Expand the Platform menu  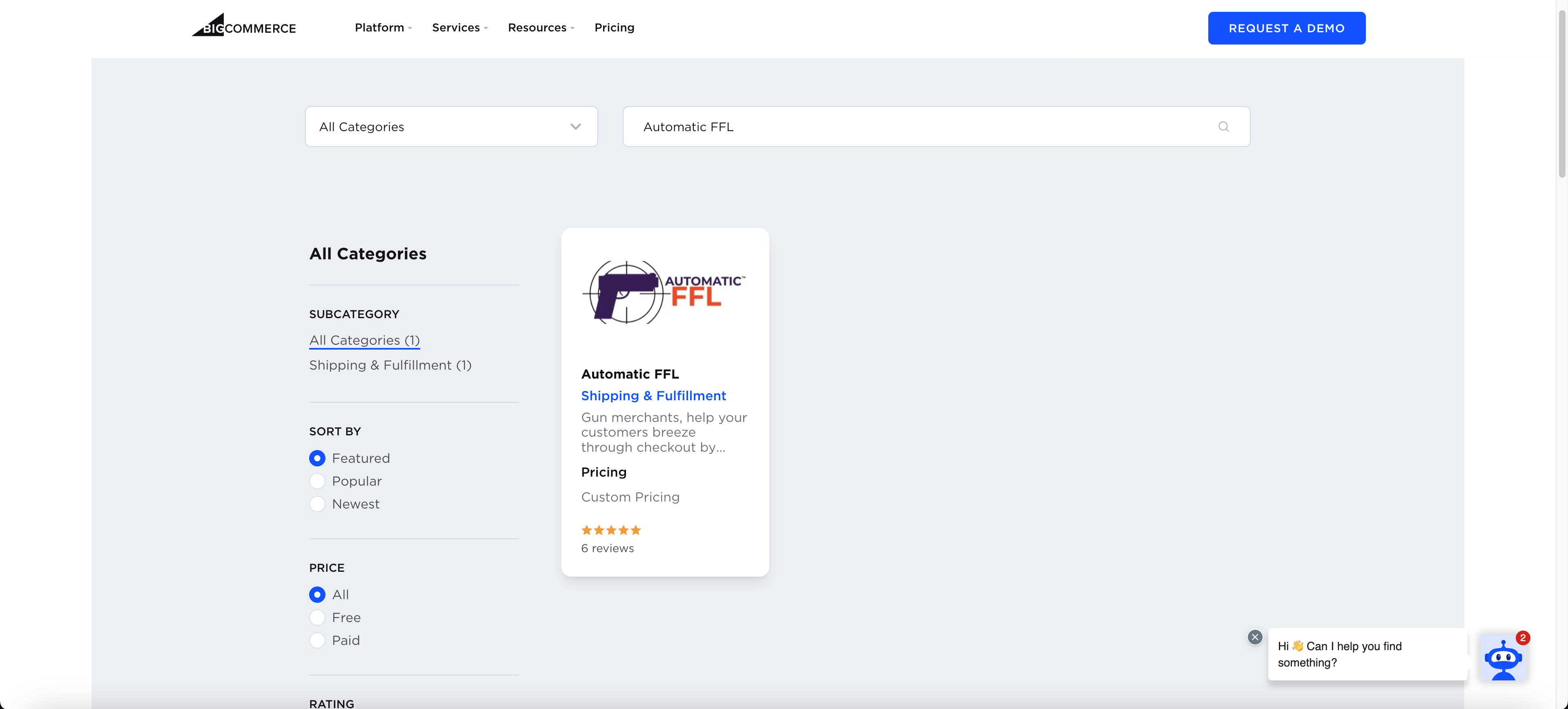coord(383,27)
